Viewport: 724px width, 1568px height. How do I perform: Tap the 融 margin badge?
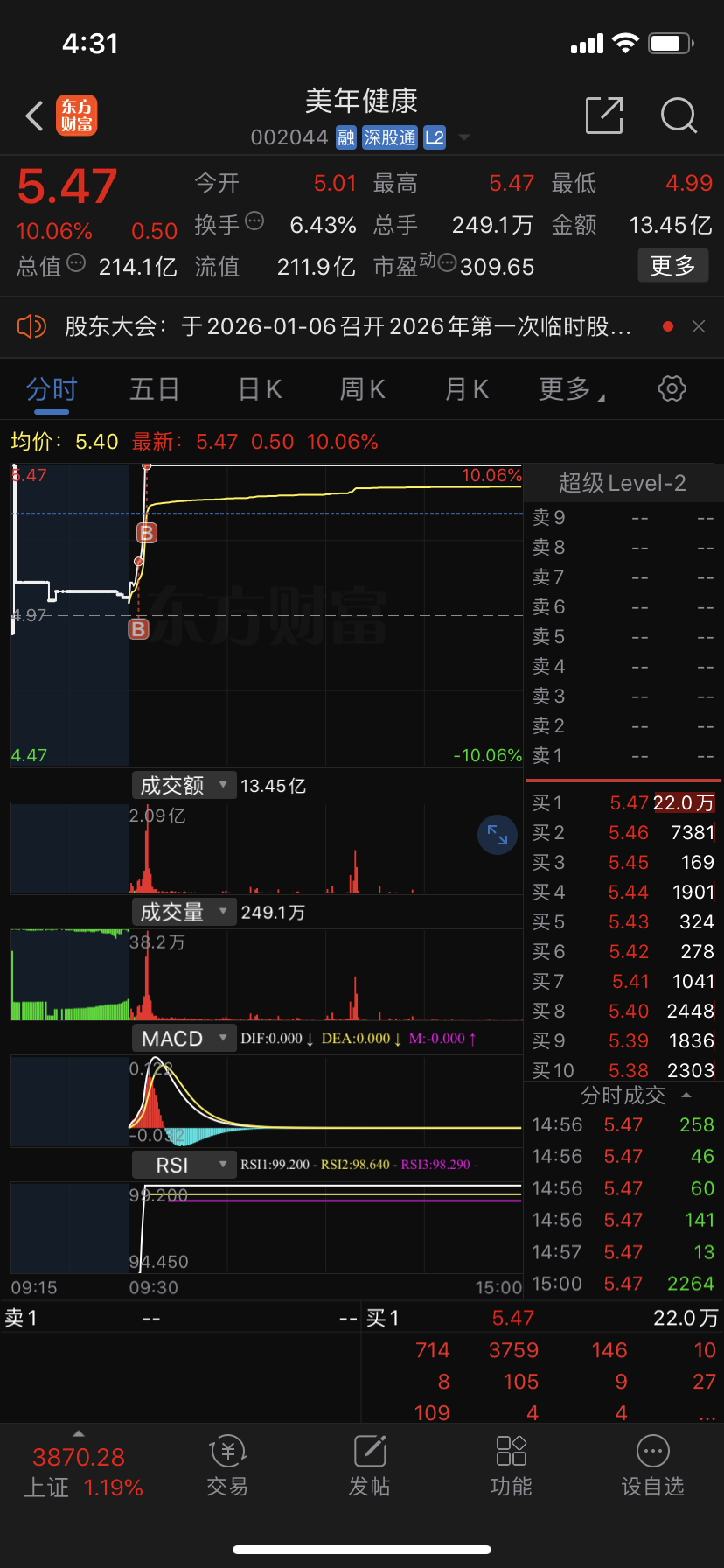346,137
